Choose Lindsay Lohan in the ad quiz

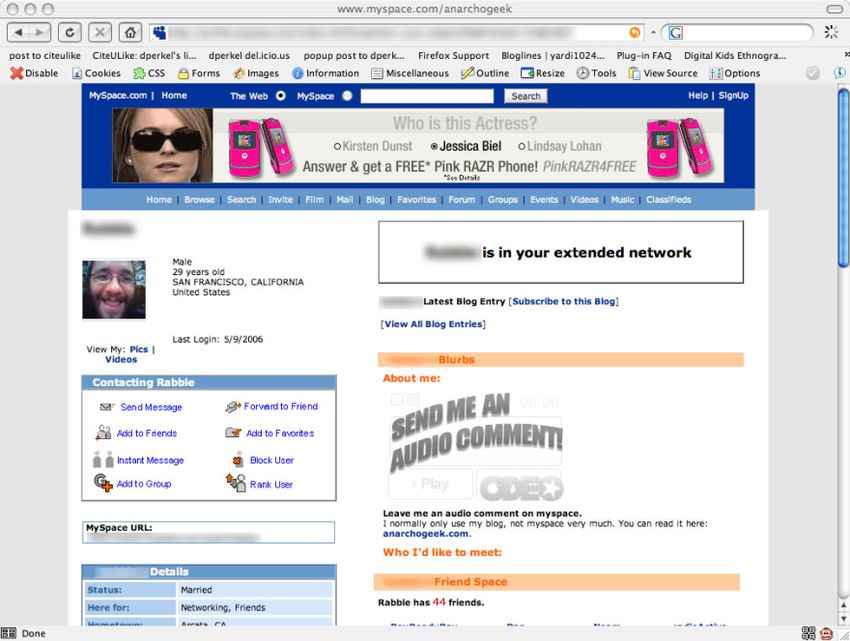tap(560, 146)
